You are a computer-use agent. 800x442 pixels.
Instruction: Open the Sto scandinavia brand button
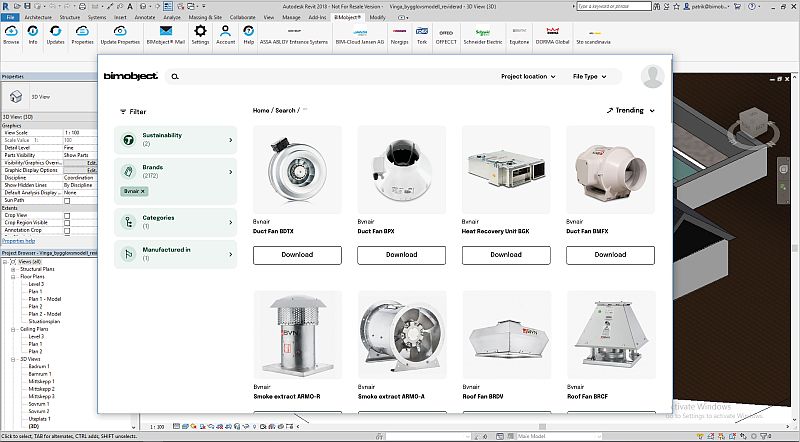coord(593,35)
